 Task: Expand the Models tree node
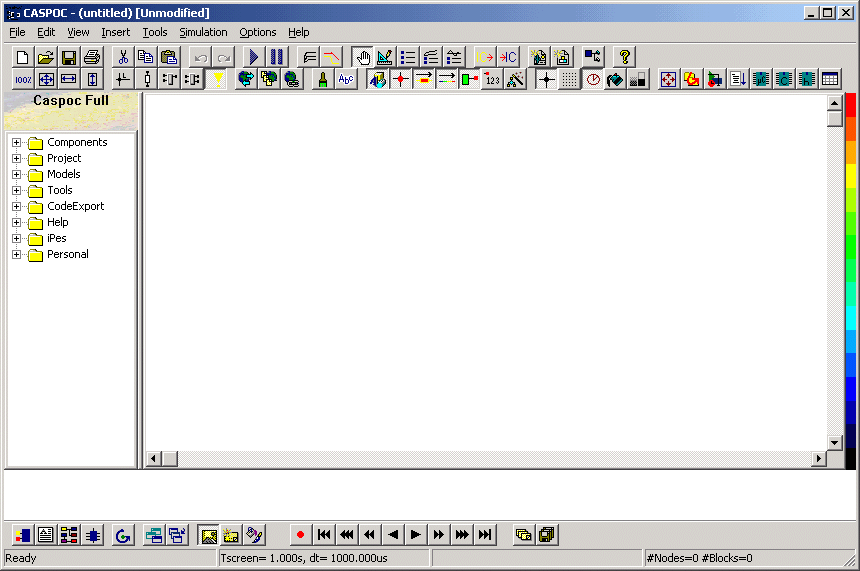[16, 174]
